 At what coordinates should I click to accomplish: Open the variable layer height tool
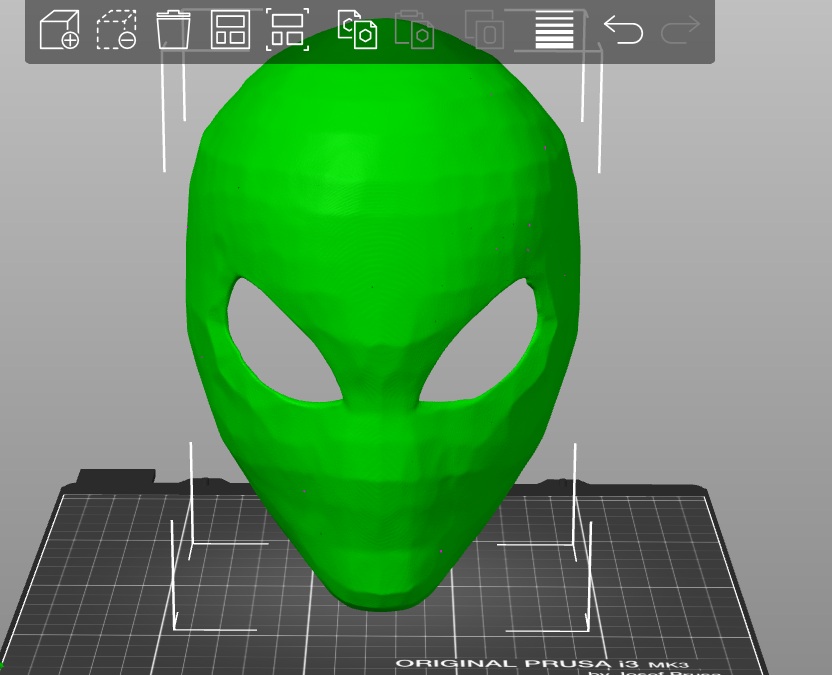pyautogui.click(x=554, y=30)
